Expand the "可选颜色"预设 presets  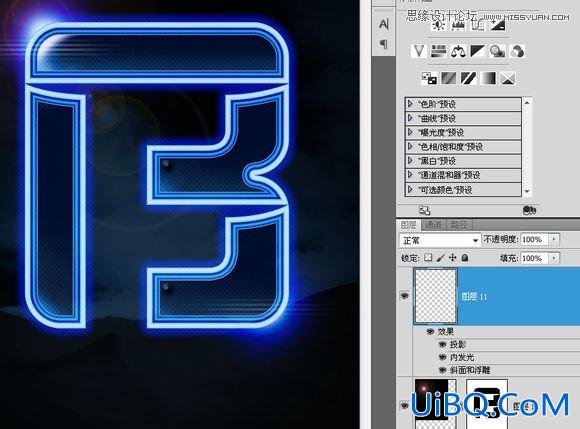click(410, 189)
